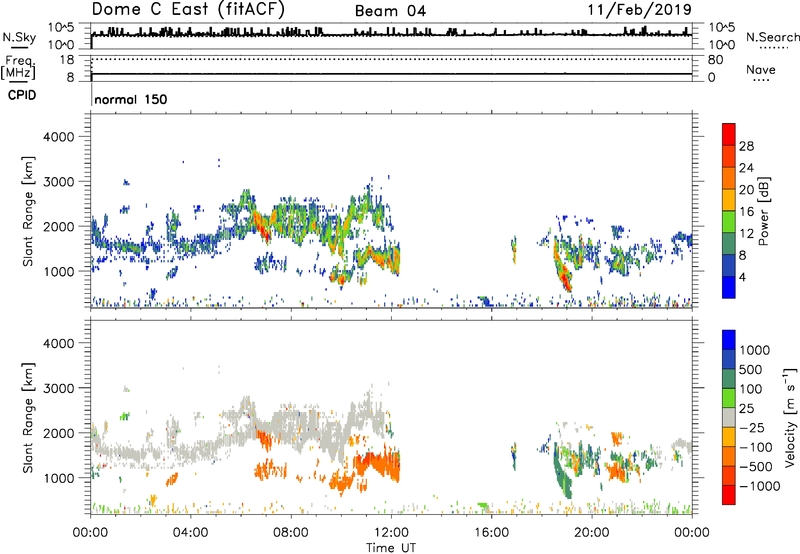This screenshot has width=800, height=554.
Task: Click the 'Power [dB]' colorbar title
Action: [763, 211]
